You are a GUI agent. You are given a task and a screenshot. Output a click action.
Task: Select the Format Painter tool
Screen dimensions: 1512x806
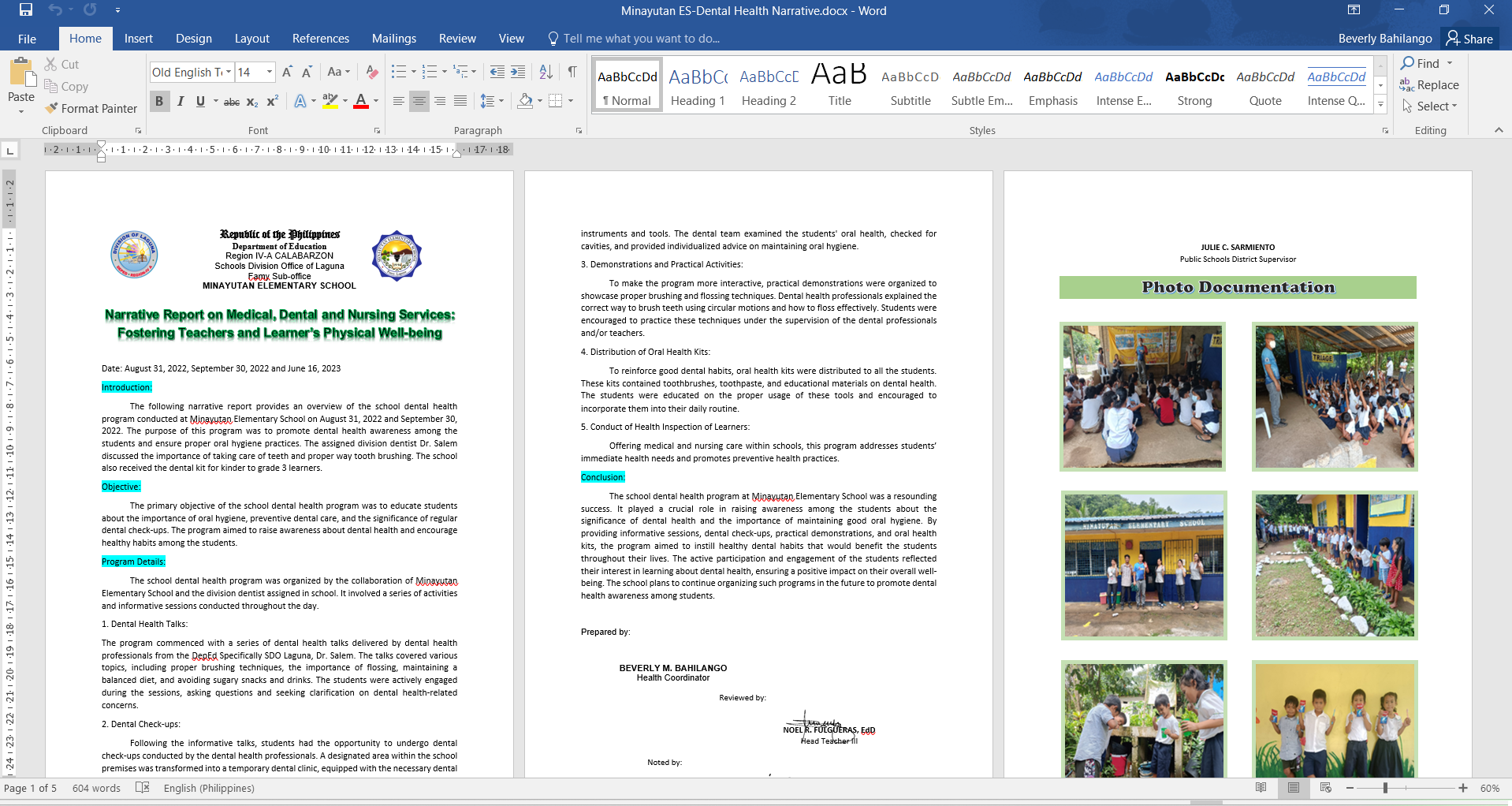coord(91,108)
